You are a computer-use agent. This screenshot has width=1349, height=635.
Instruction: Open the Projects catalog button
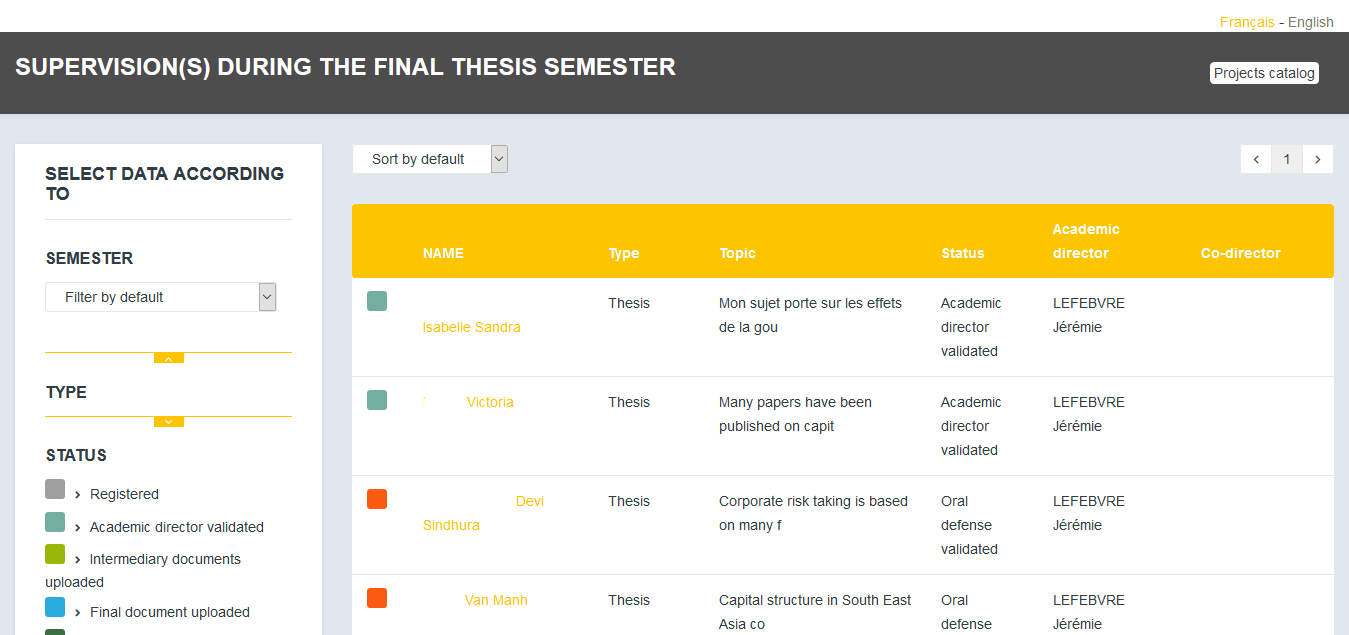[x=1264, y=73]
